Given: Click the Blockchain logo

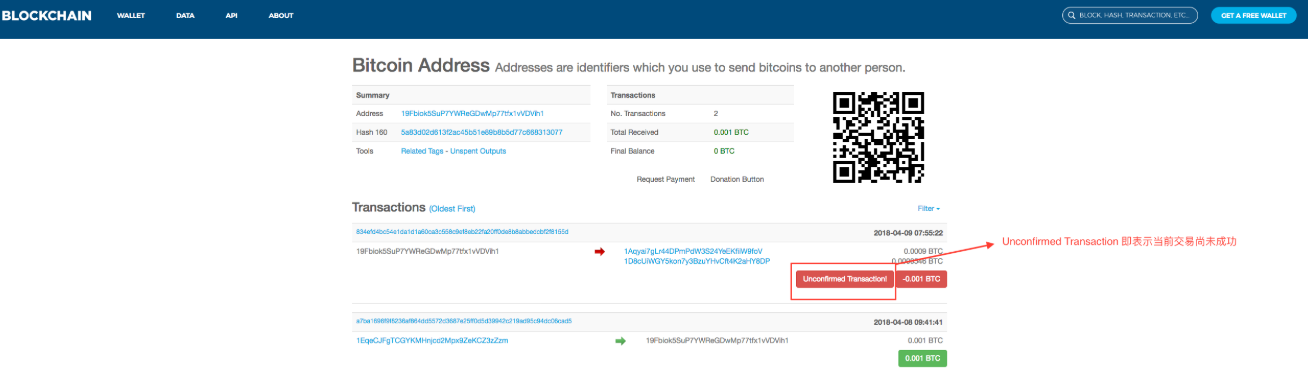Looking at the screenshot, I should [47, 16].
